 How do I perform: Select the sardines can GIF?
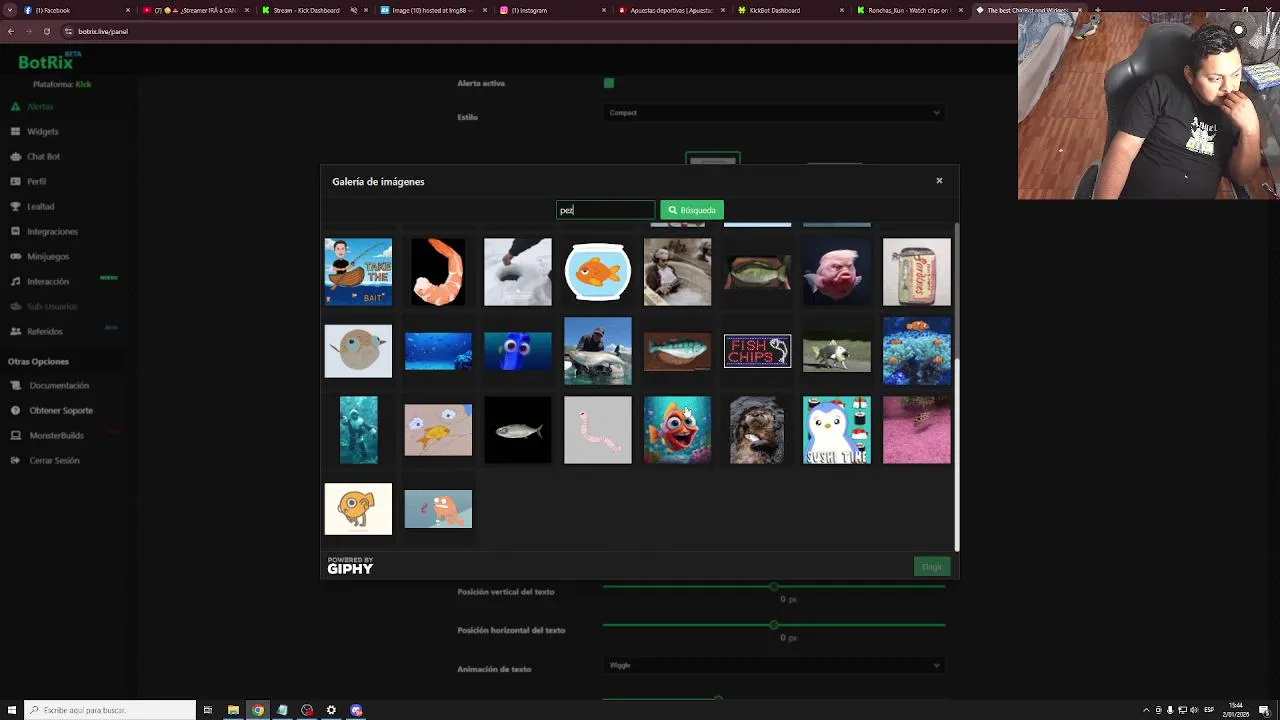coord(917,271)
